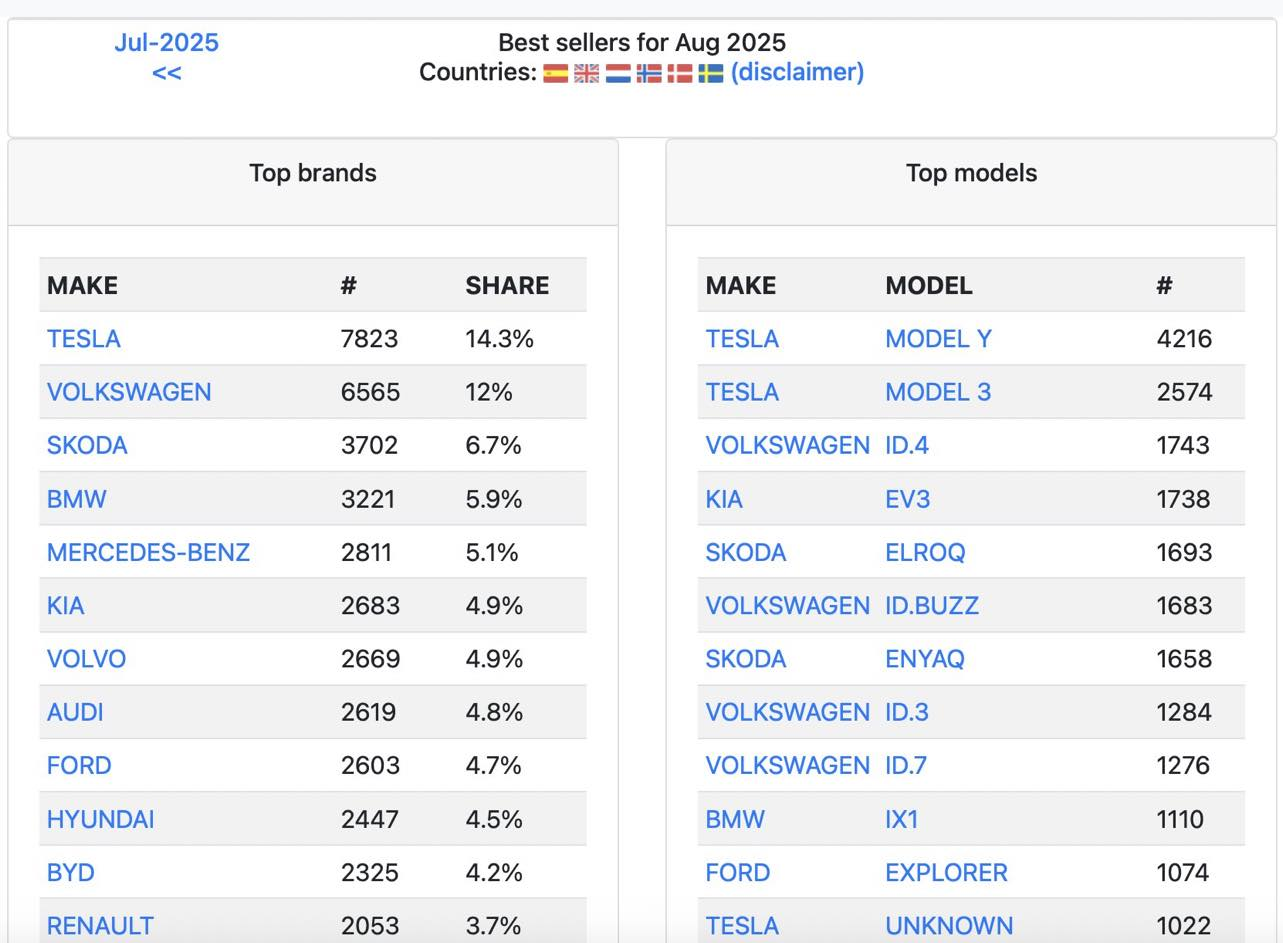Choose the Denmark flag icon

pos(680,73)
